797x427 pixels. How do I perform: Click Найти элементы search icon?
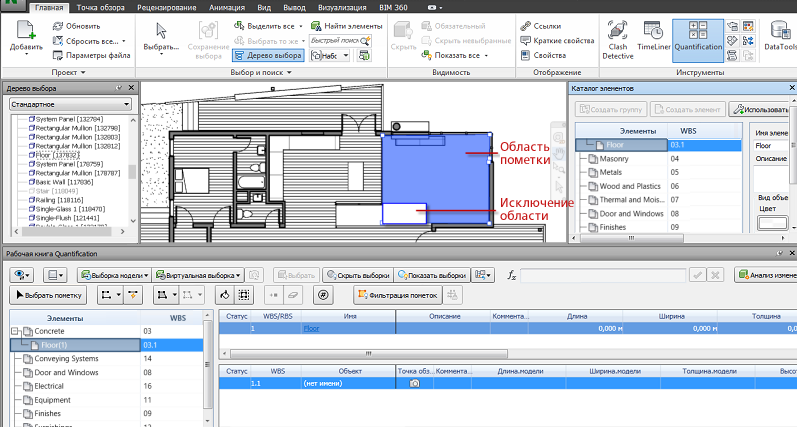coord(316,24)
